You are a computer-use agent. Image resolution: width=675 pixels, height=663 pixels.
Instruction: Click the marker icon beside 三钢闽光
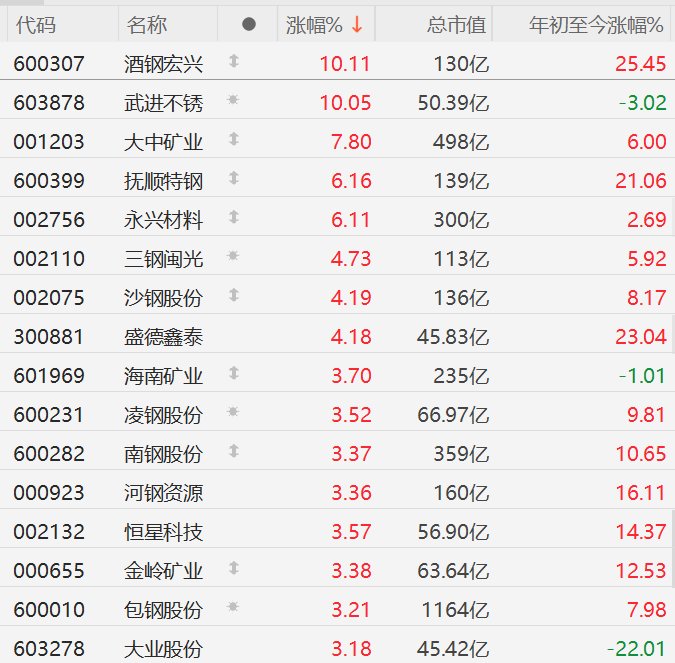[x=234, y=257]
